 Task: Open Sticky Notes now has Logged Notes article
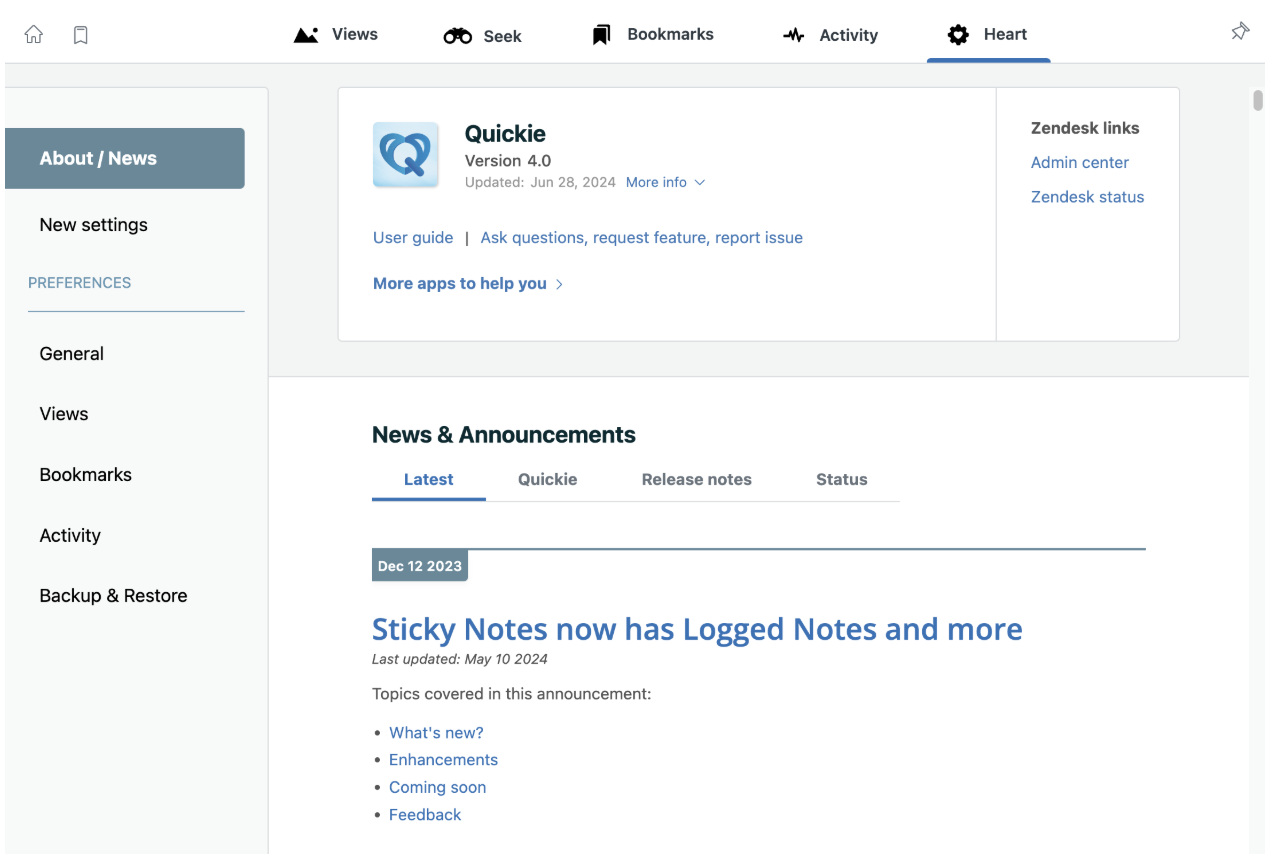pos(697,629)
